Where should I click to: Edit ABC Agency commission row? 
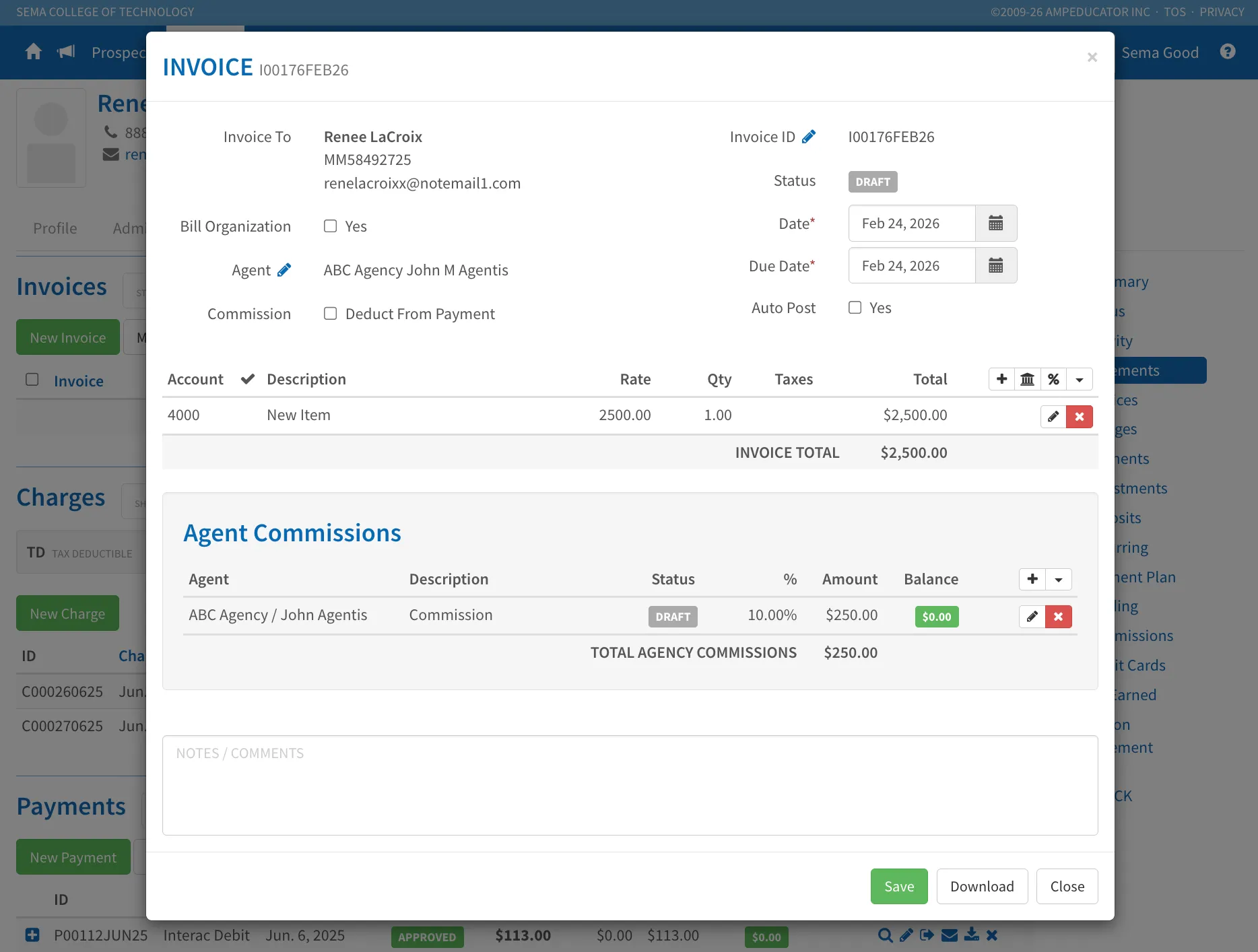[x=1032, y=616]
